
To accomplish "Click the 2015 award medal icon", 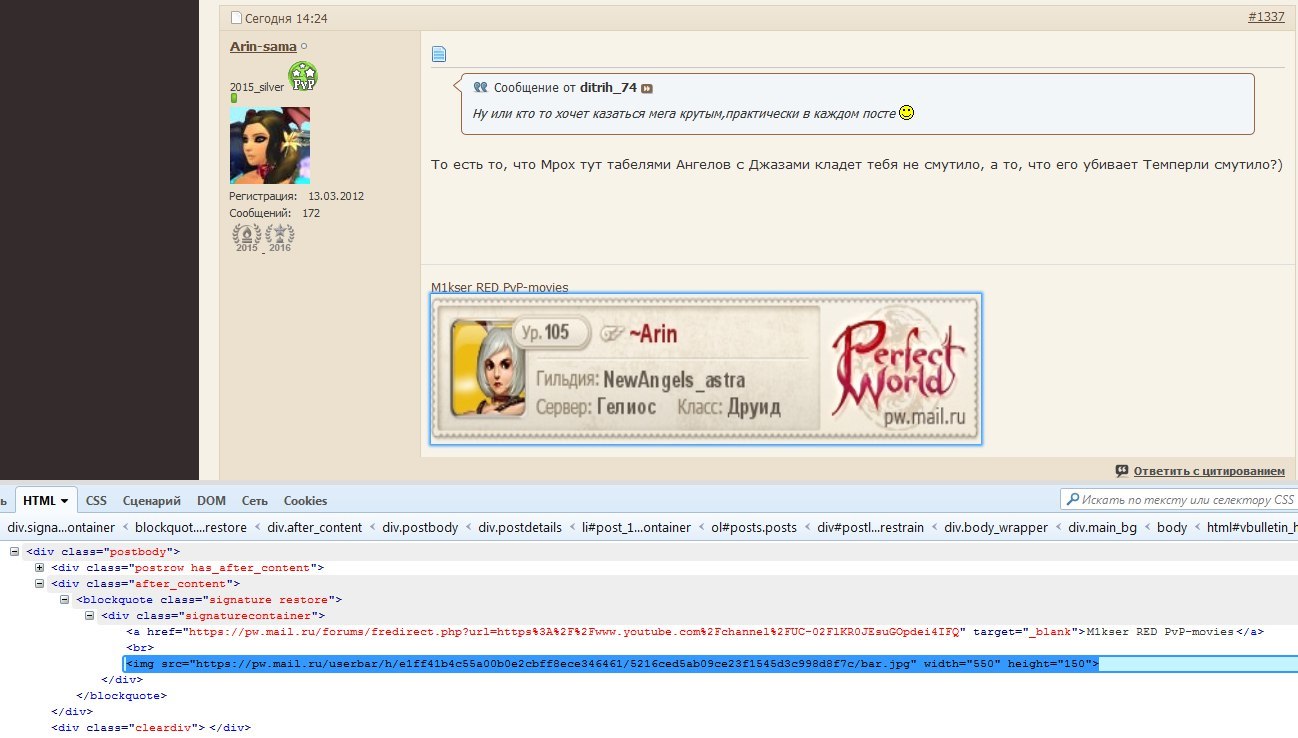I will 247,238.
